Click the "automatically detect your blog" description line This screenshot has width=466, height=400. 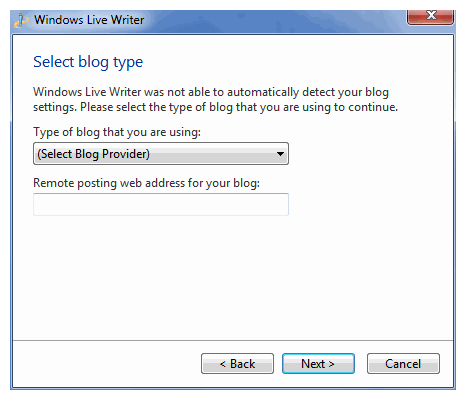(308, 92)
